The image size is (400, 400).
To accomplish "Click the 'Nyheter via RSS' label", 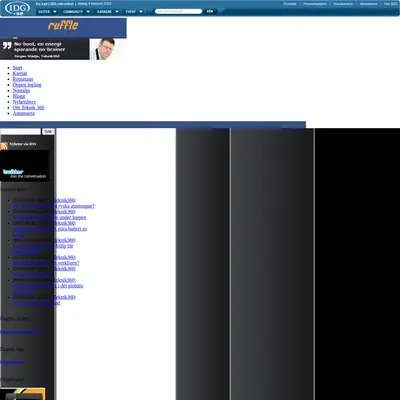I will pyautogui.click(x=23, y=144).
